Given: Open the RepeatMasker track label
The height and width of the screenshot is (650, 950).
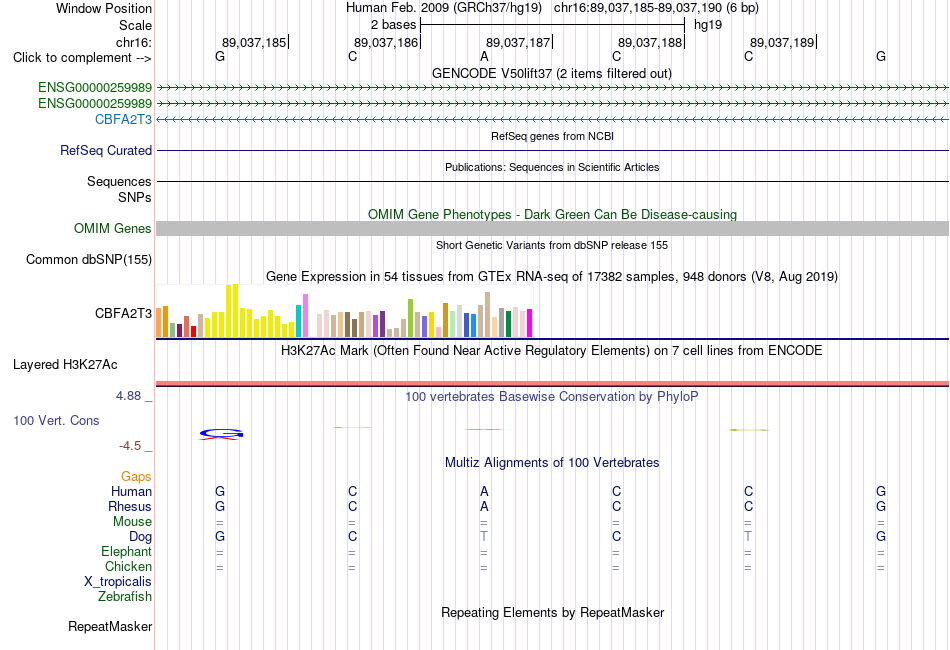Looking at the screenshot, I should click(110, 626).
